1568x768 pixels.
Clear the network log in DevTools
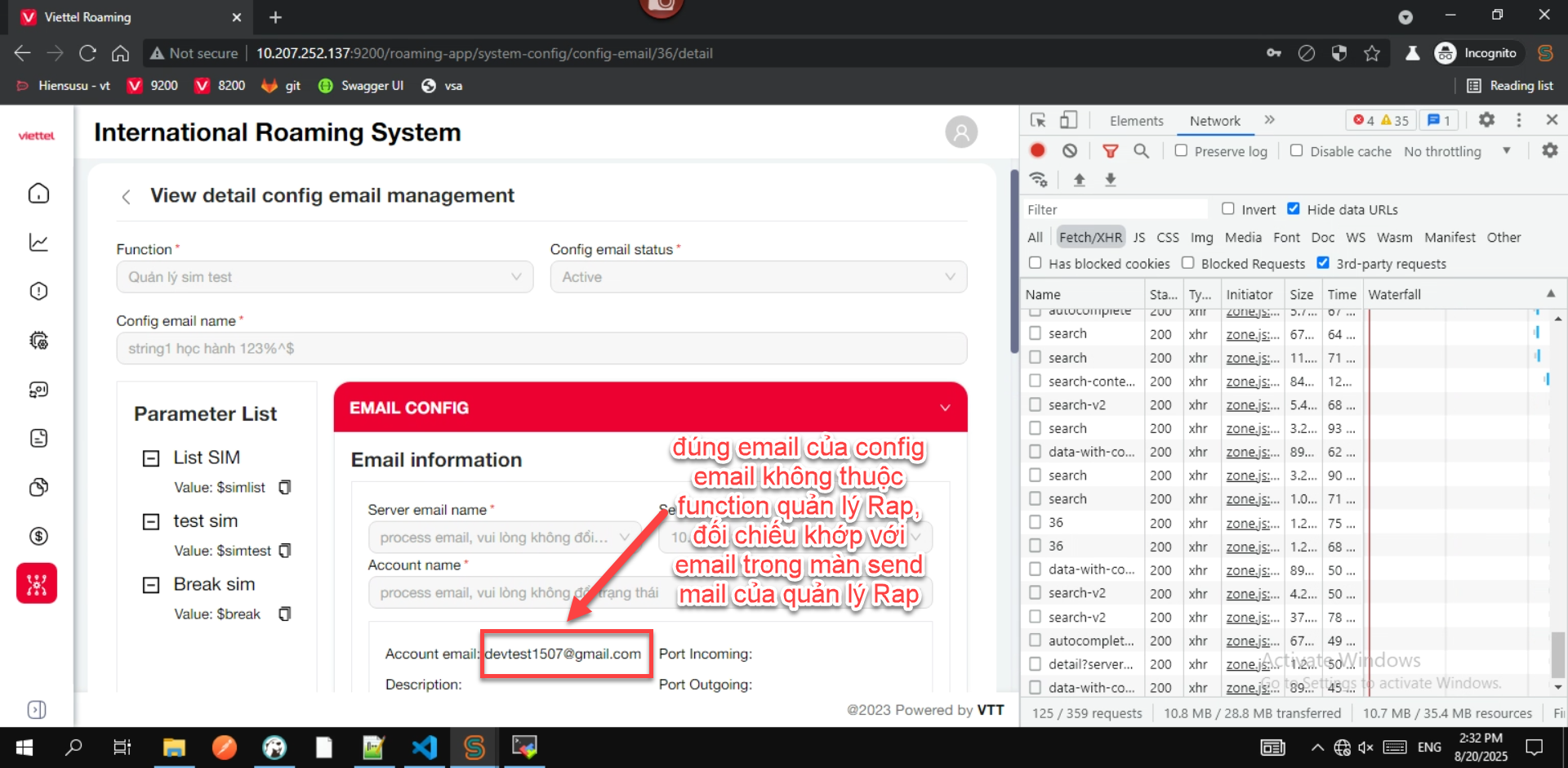(x=1070, y=151)
